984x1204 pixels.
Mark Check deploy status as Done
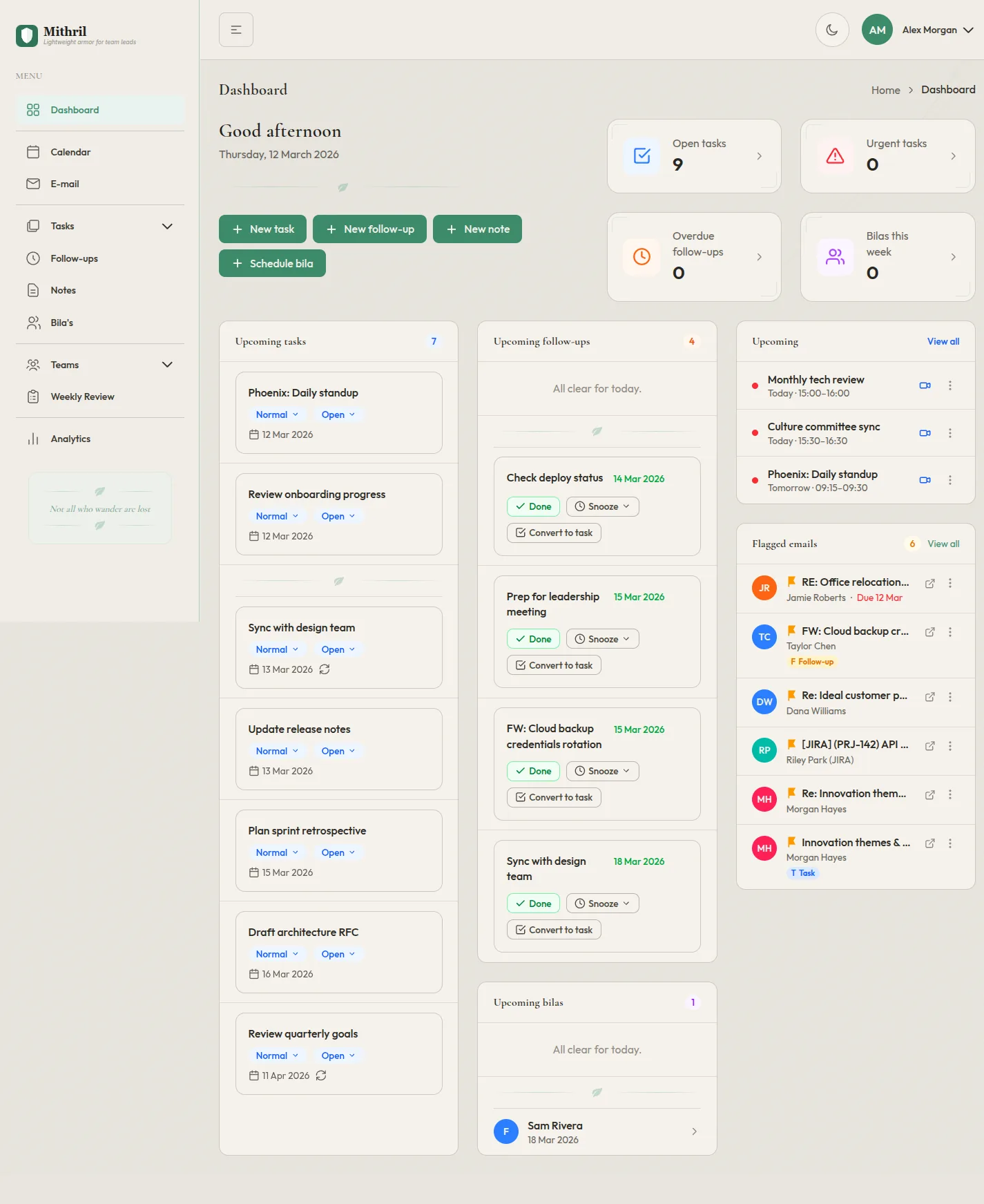click(x=533, y=506)
